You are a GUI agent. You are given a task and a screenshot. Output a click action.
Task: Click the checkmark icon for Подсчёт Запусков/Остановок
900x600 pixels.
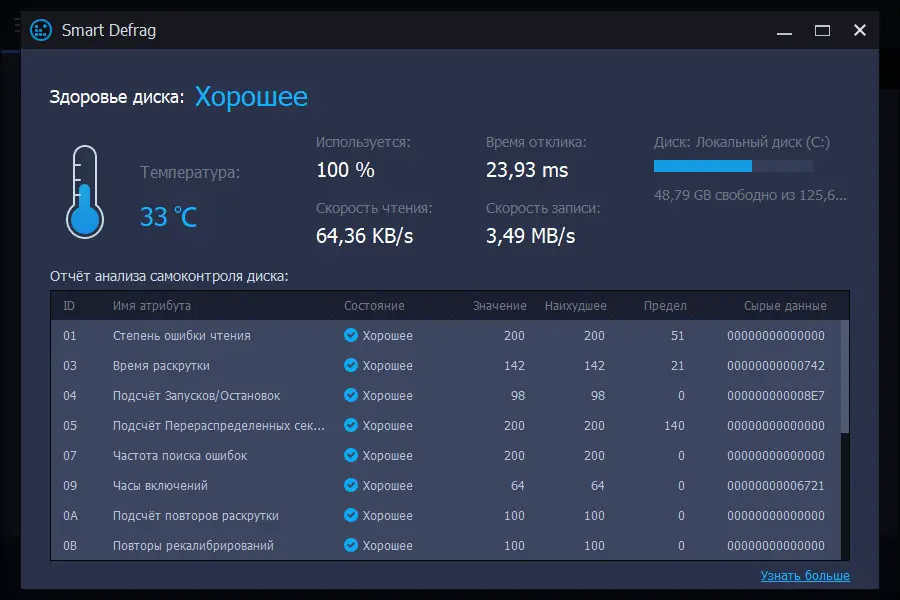351,396
